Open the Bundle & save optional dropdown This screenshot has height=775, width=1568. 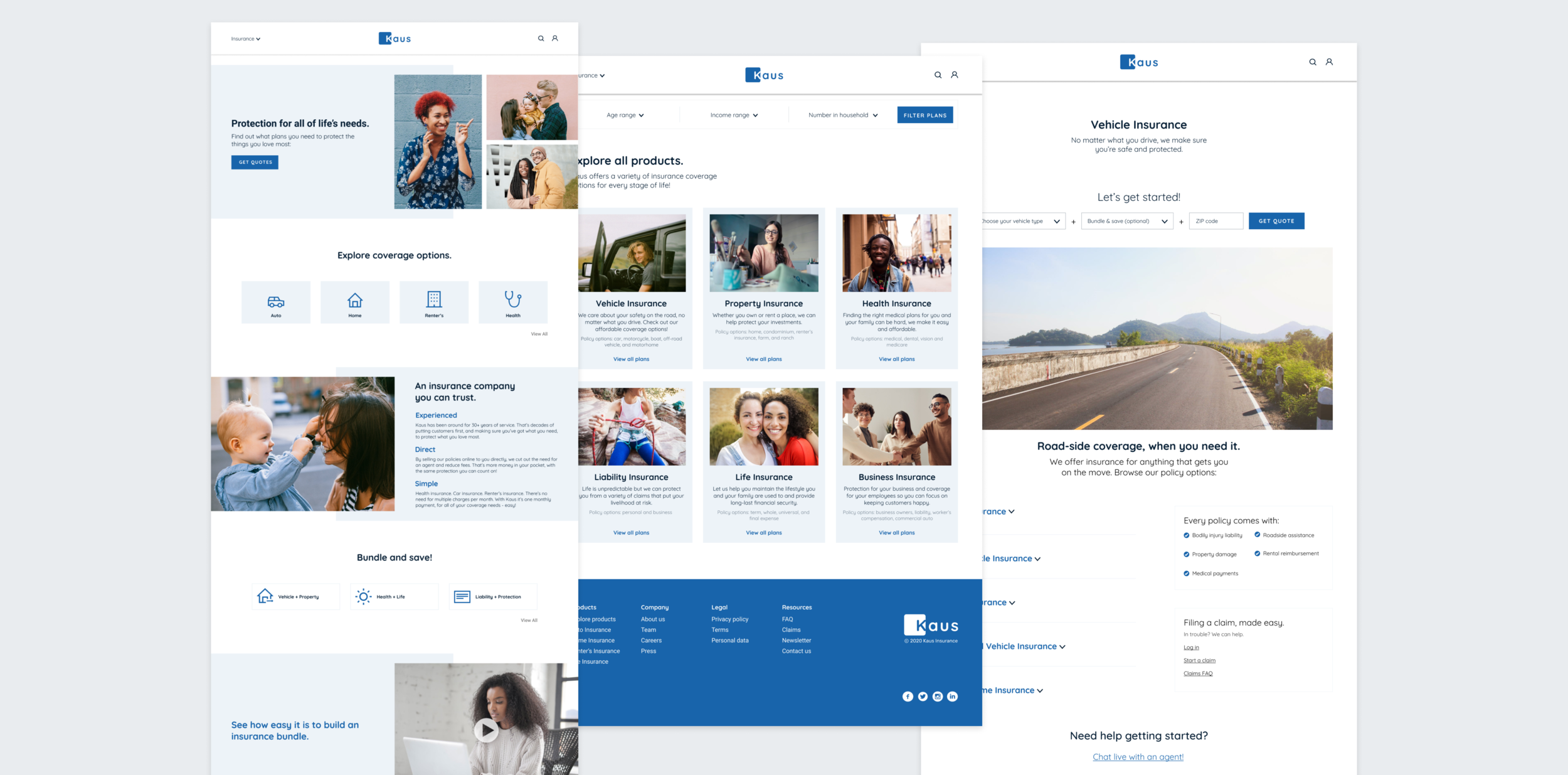(1126, 221)
